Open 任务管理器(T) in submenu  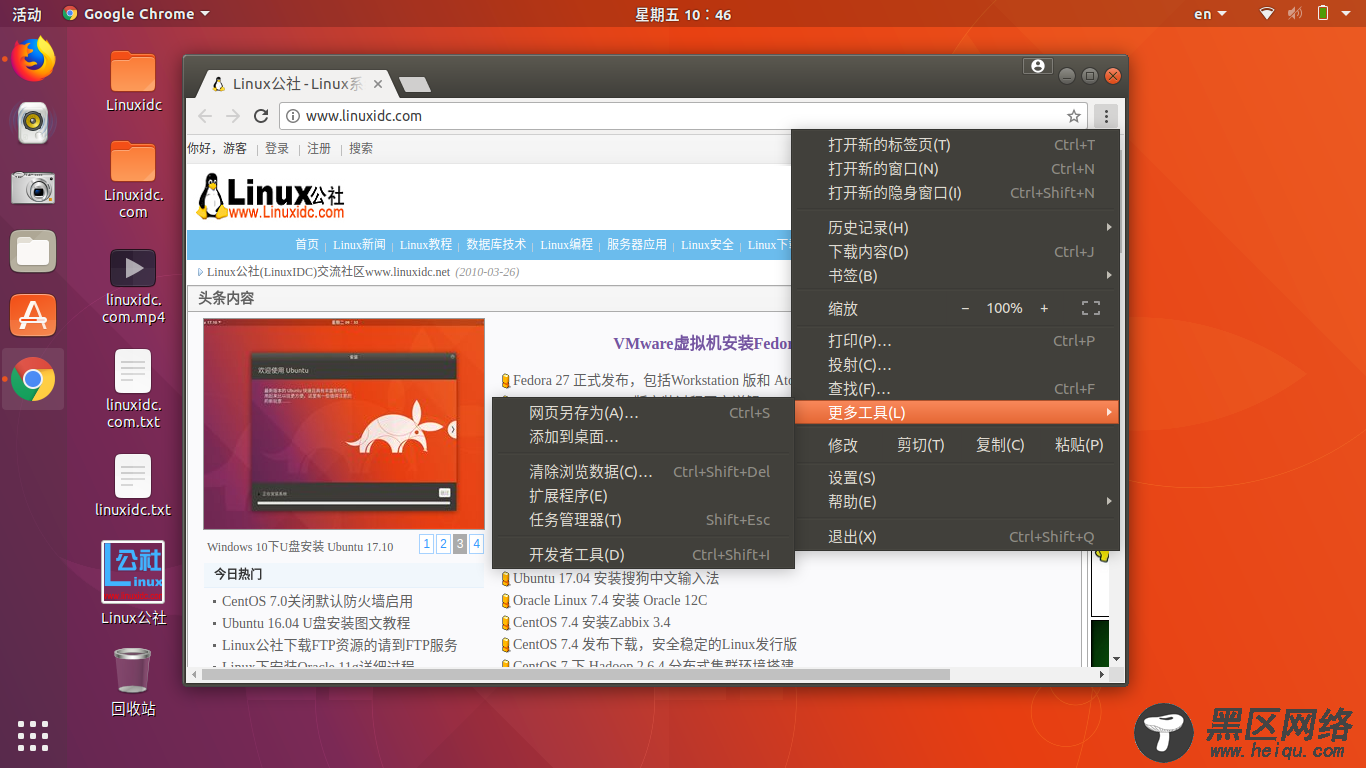tap(643, 520)
